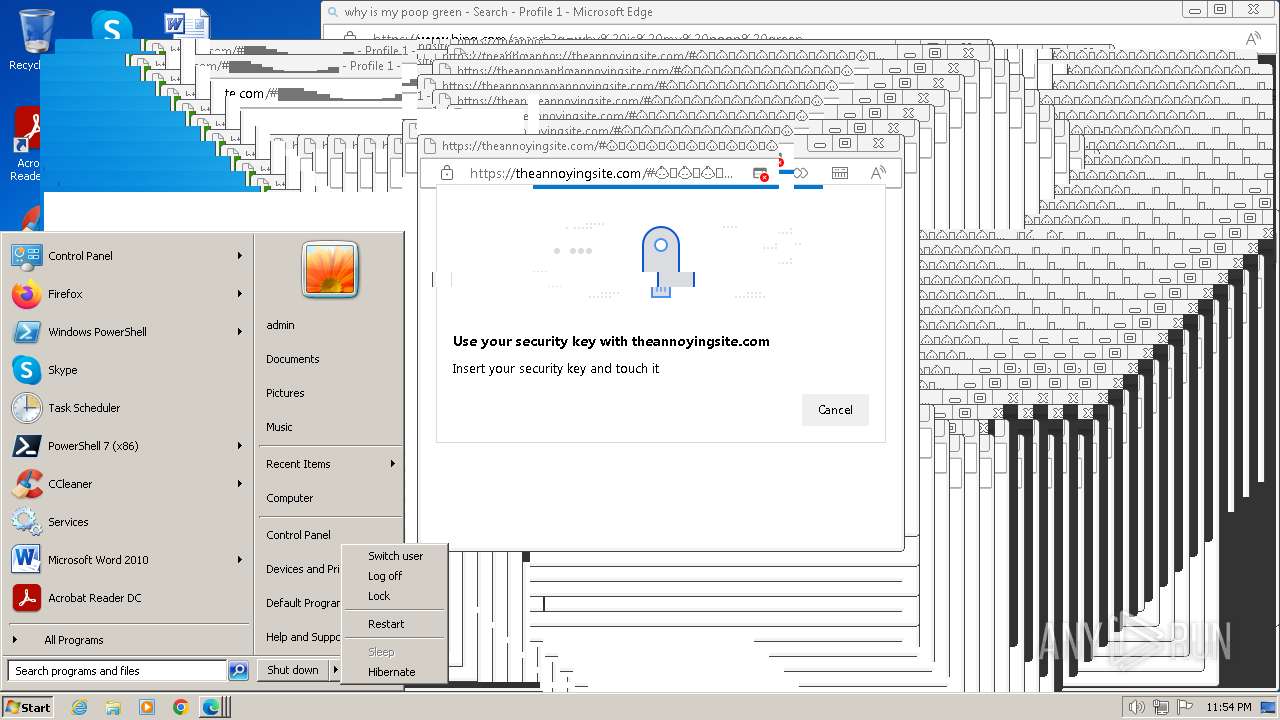Open Action Center flag in system tray
Screen dimensions: 1280x720
(x=1187, y=707)
